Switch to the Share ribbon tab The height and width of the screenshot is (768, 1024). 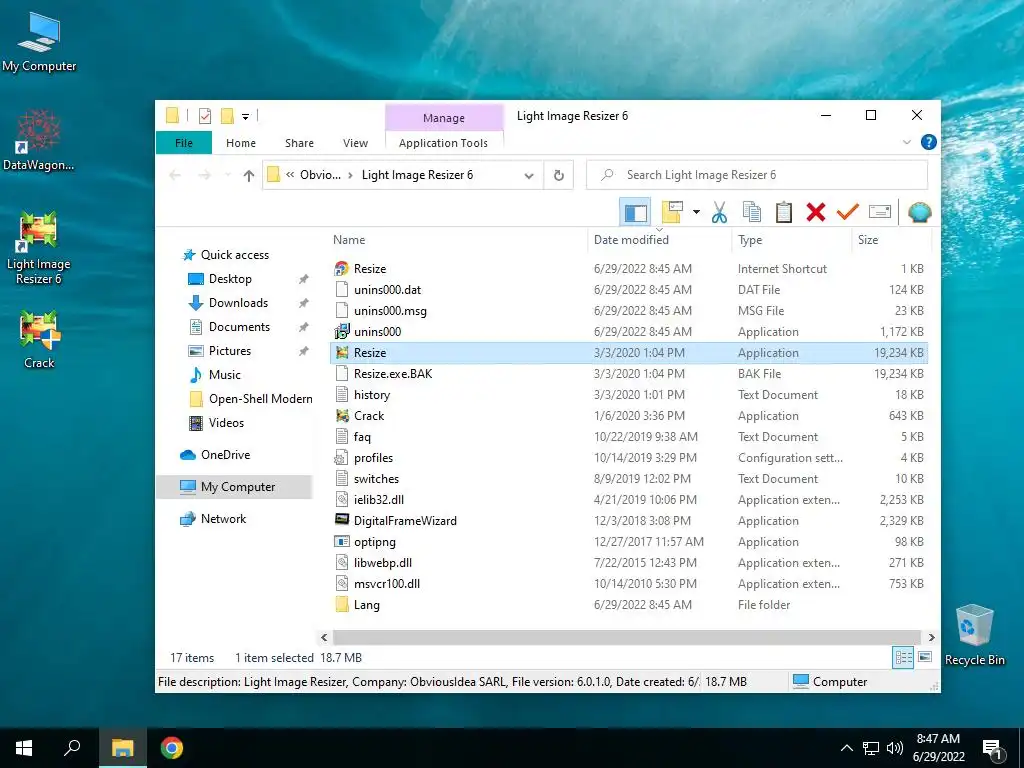click(x=299, y=143)
